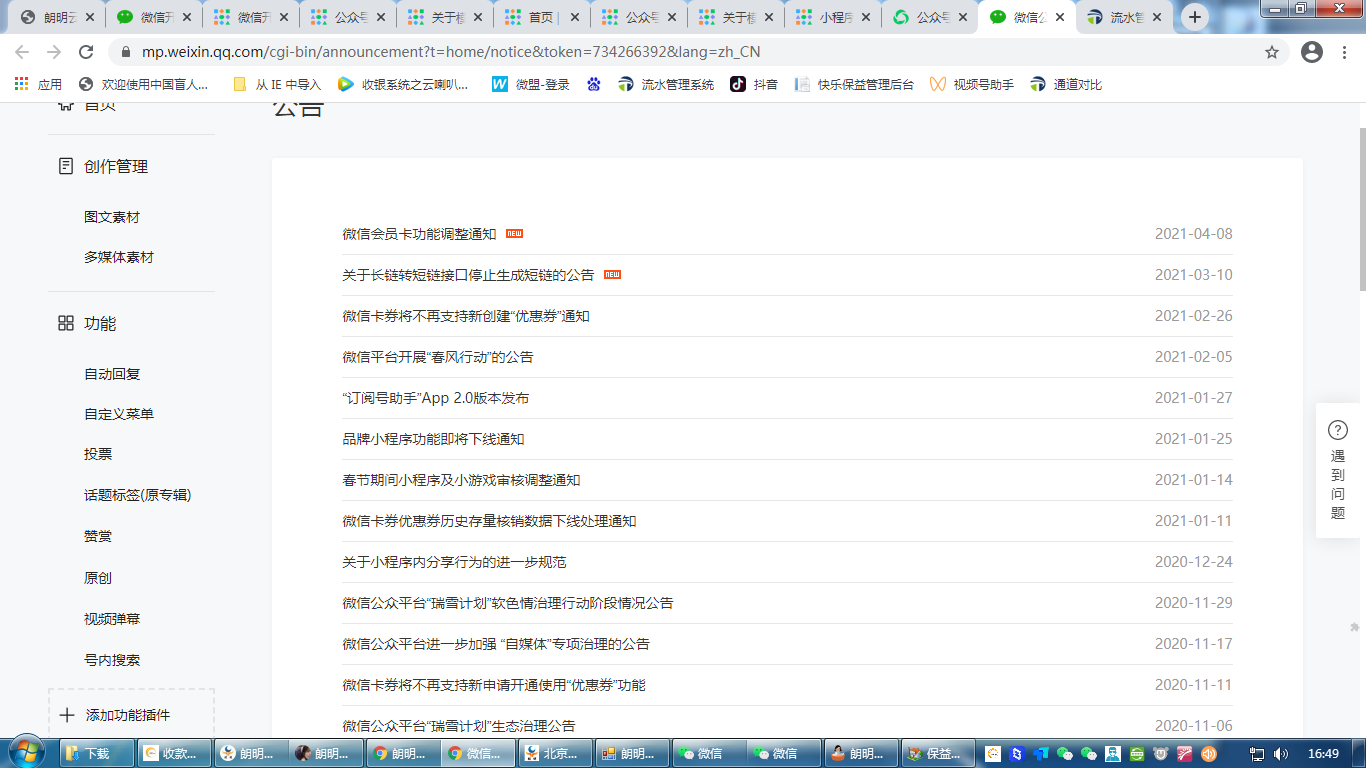The height and width of the screenshot is (768, 1366).
Task: Open 关于长链转短链接口停止生成短链的公告
Action: tap(468, 275)
